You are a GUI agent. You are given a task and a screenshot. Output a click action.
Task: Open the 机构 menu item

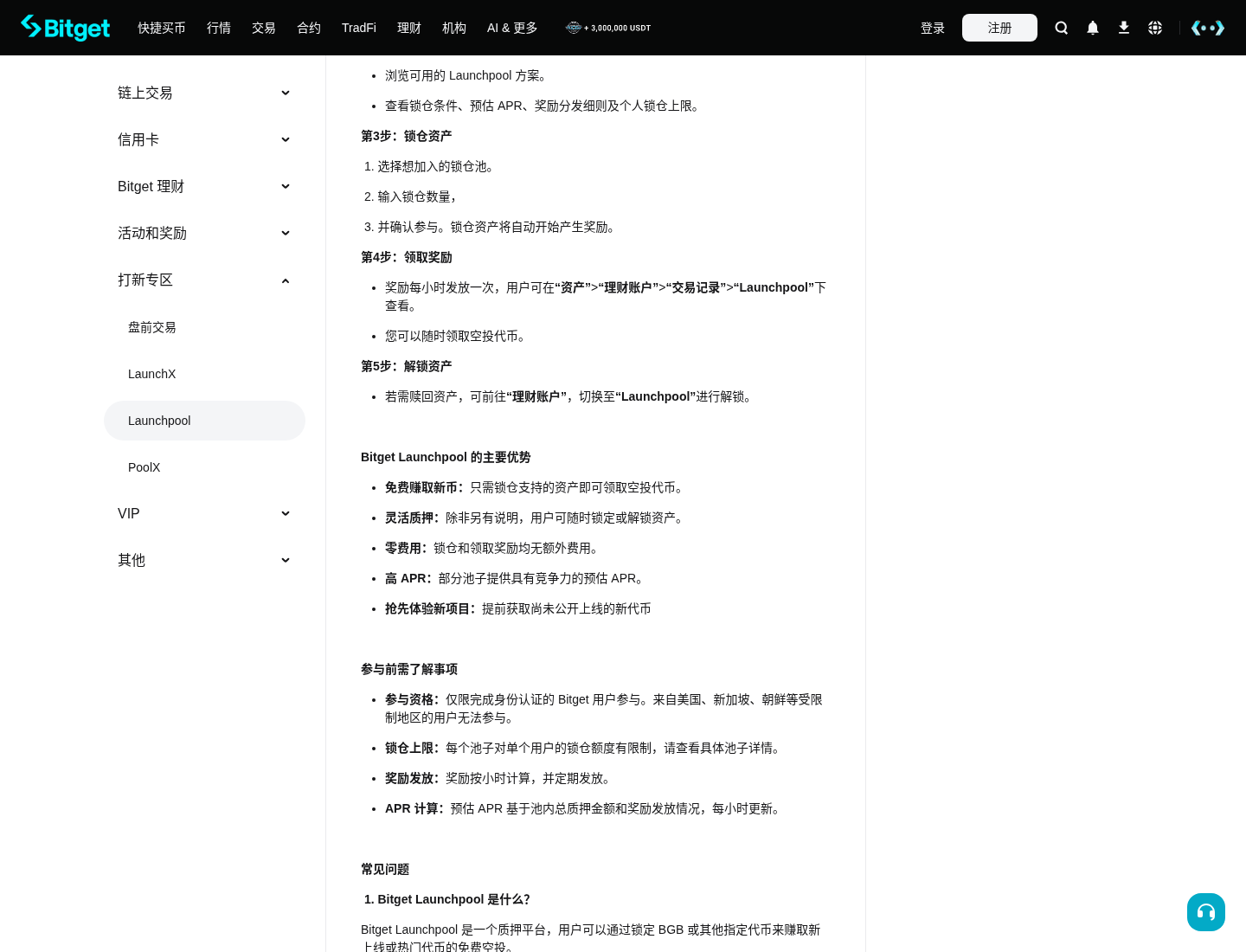pyautogui.click(x=454, y=28)
